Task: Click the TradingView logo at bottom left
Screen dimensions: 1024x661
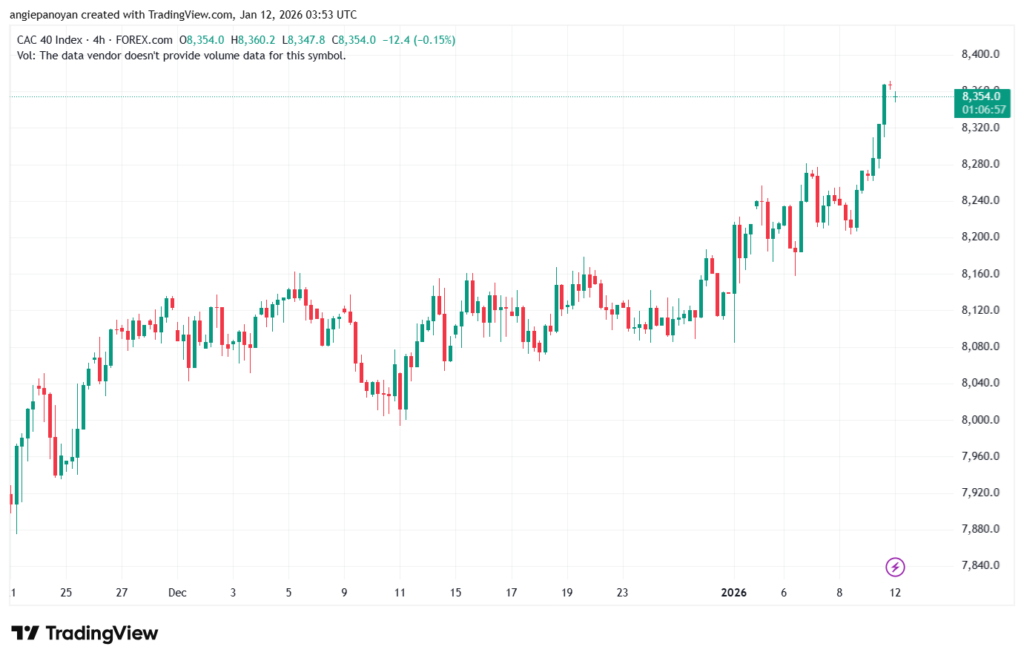Action: click(85, 633)
